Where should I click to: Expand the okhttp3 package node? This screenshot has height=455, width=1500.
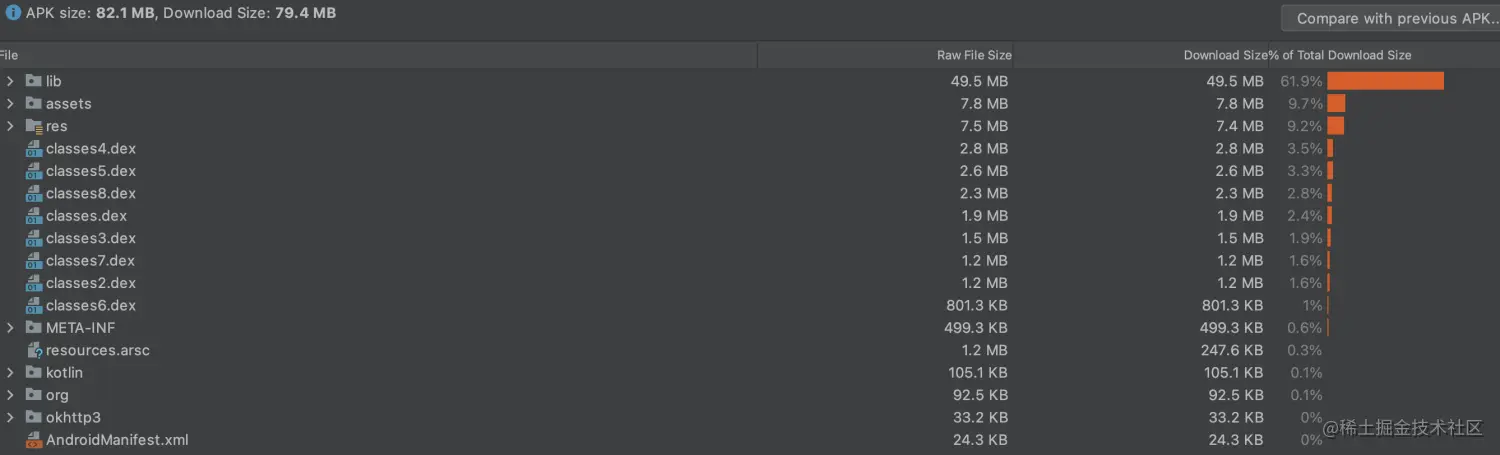pos(10,418)
